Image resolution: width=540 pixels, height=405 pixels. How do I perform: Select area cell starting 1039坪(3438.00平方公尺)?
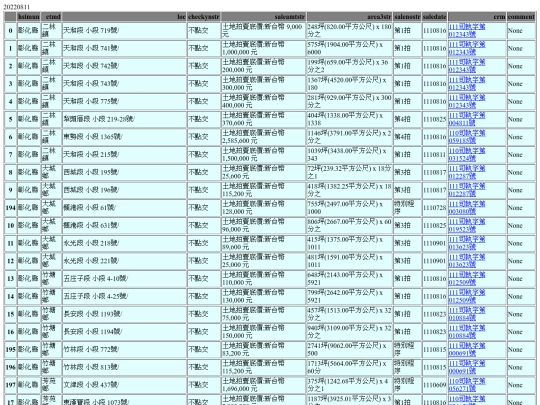[350, 155]
